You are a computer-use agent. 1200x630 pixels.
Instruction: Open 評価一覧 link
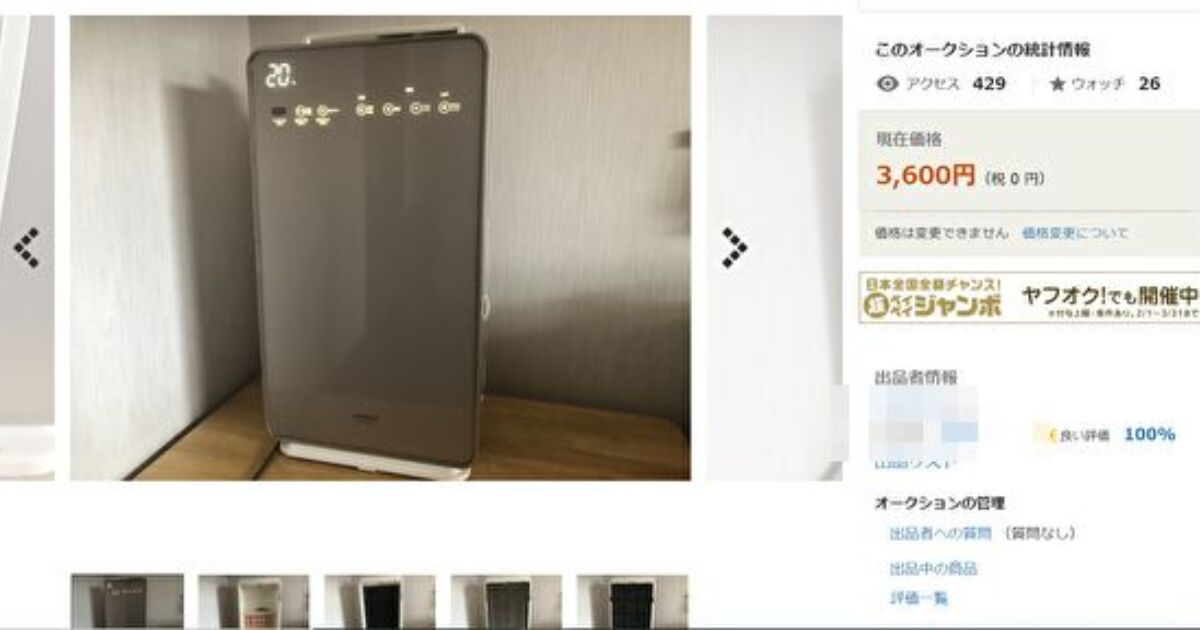pyautogui.click(x=918, y=599)
